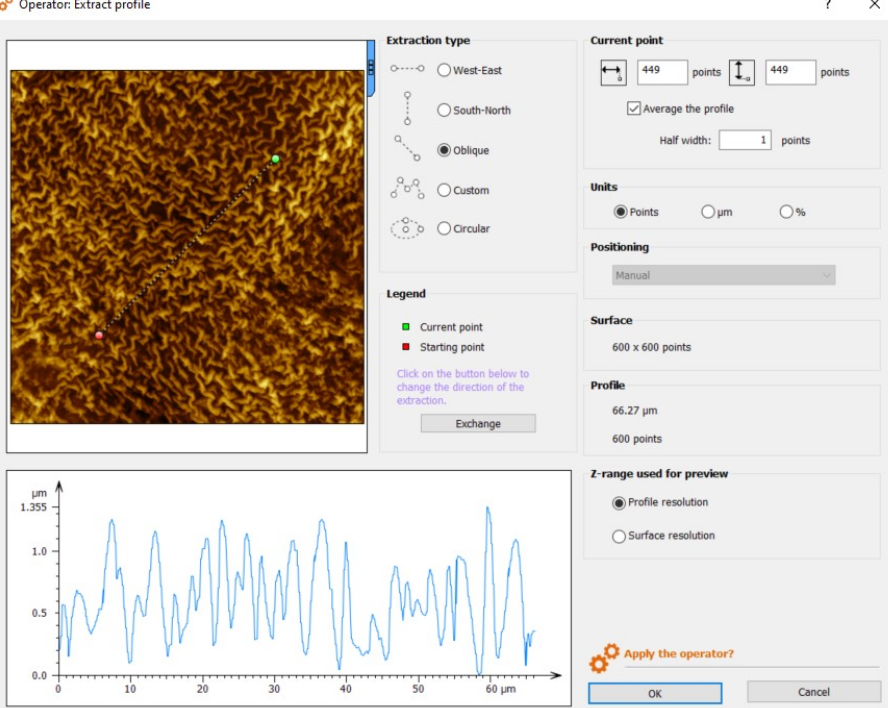Click the Cancel button
Image resolution: width=888 pixels, height=708 pixels.
click(x=813, y=692)
